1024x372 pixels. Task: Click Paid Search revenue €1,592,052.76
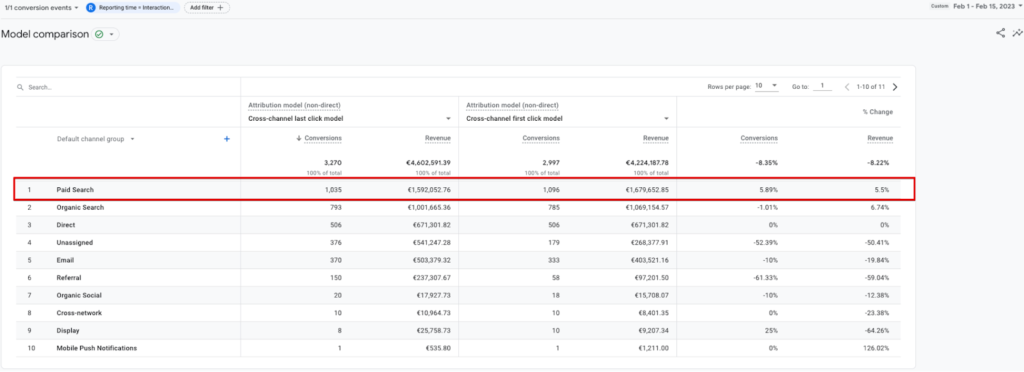coord(428,190)
